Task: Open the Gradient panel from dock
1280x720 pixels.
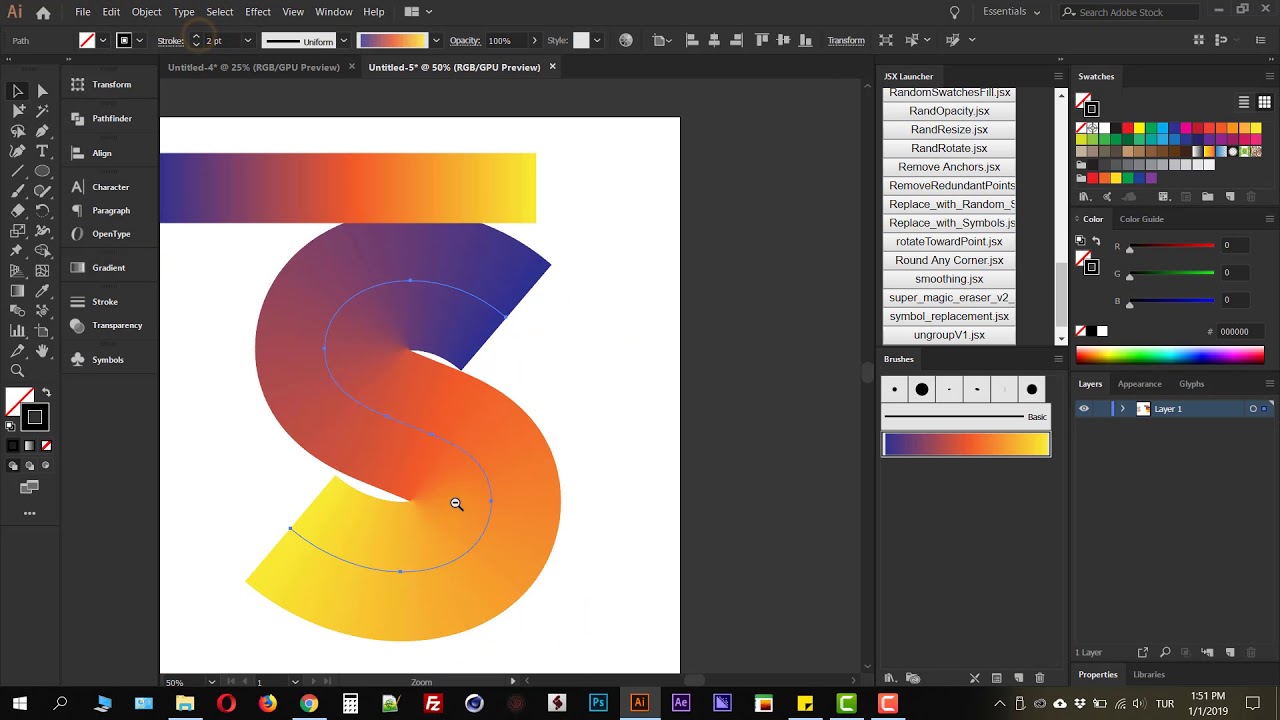Action: coord(108,268)
